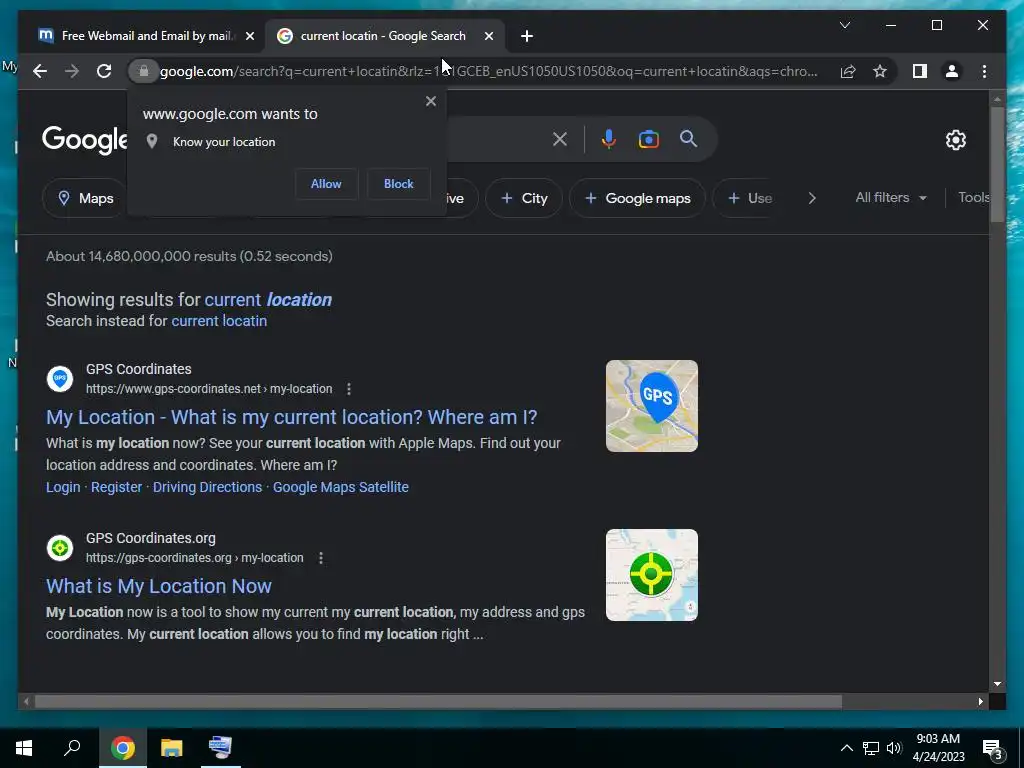Open the Driving Directions sitelink

[207, 487]
